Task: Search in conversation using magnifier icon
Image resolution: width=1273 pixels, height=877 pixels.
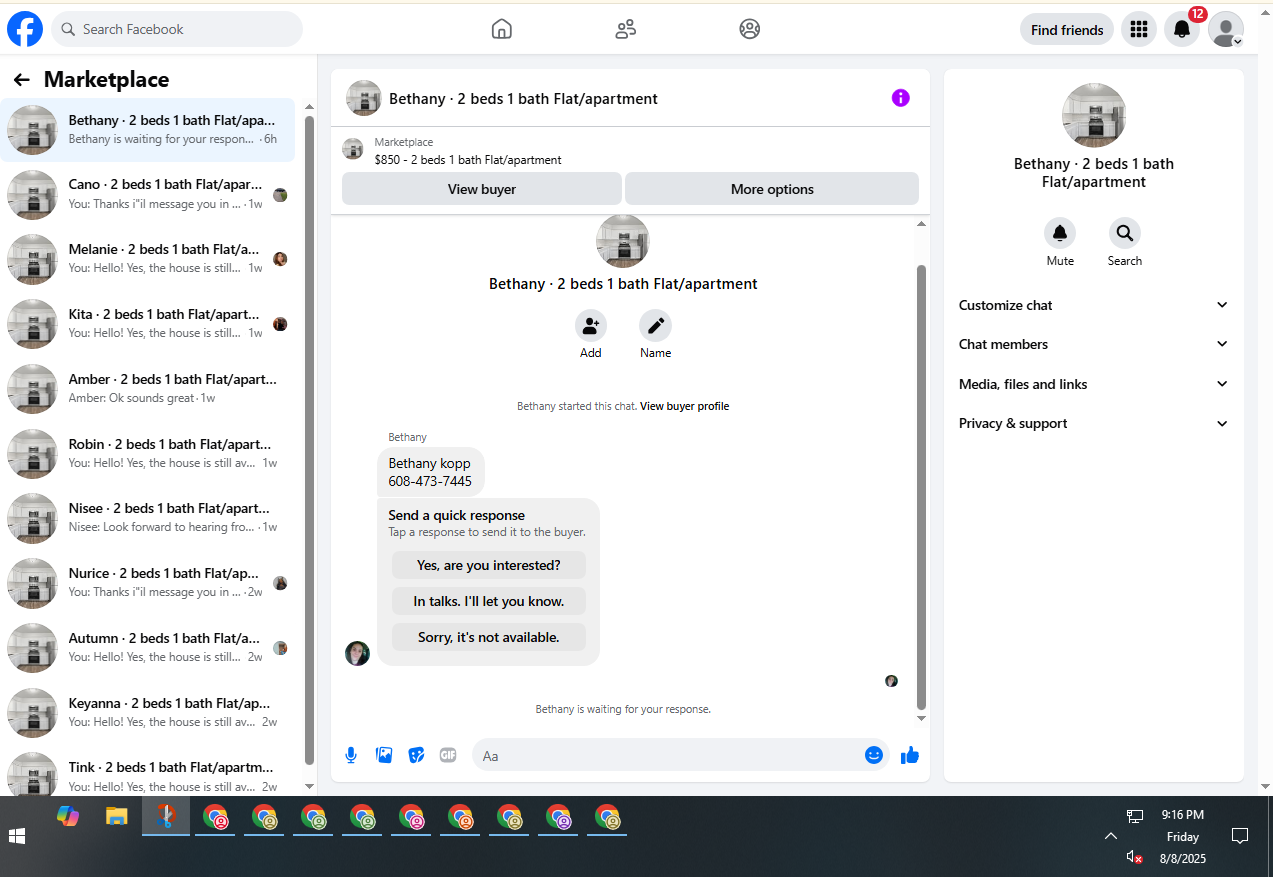Action: (x=1125, y=233)
